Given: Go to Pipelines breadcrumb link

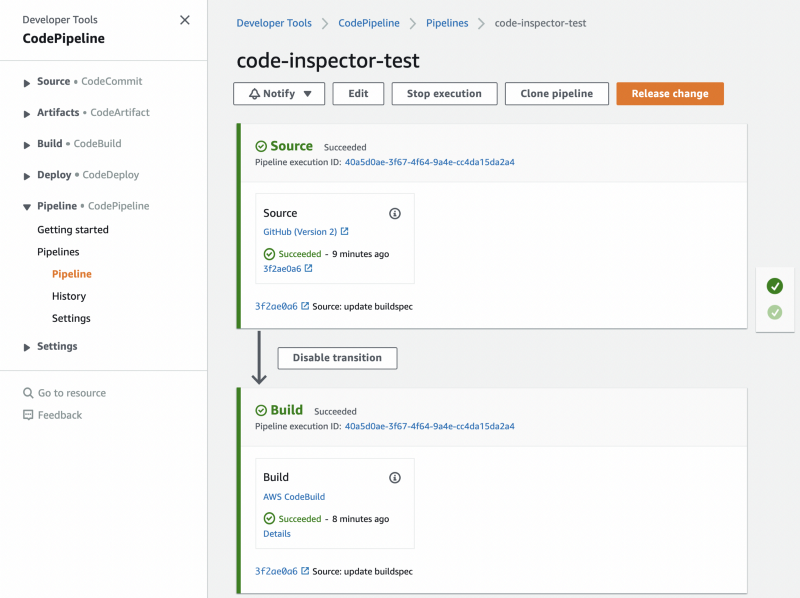Looking at the screenshot, I should (447, 23).
